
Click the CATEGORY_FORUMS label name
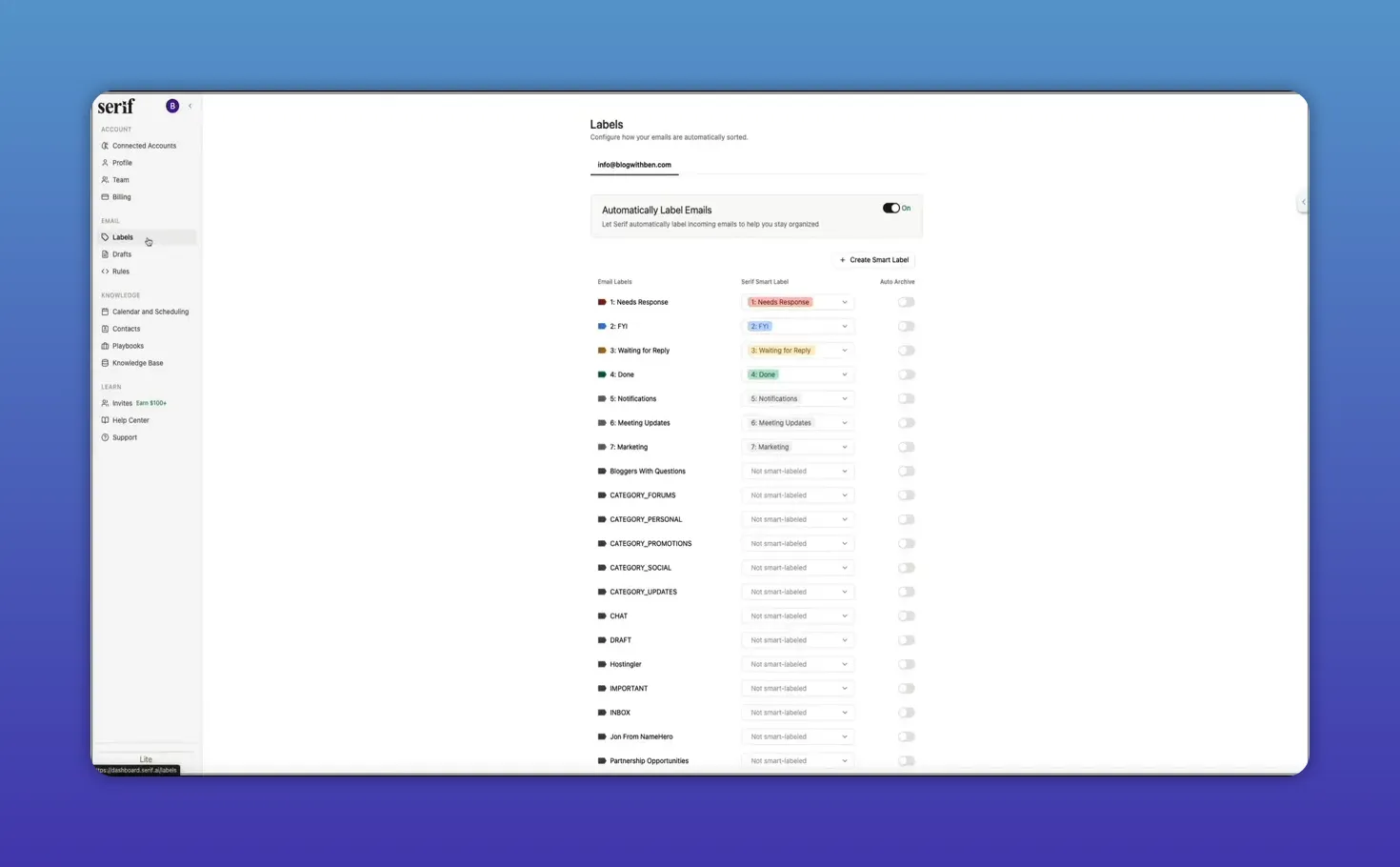click(643, 495)
